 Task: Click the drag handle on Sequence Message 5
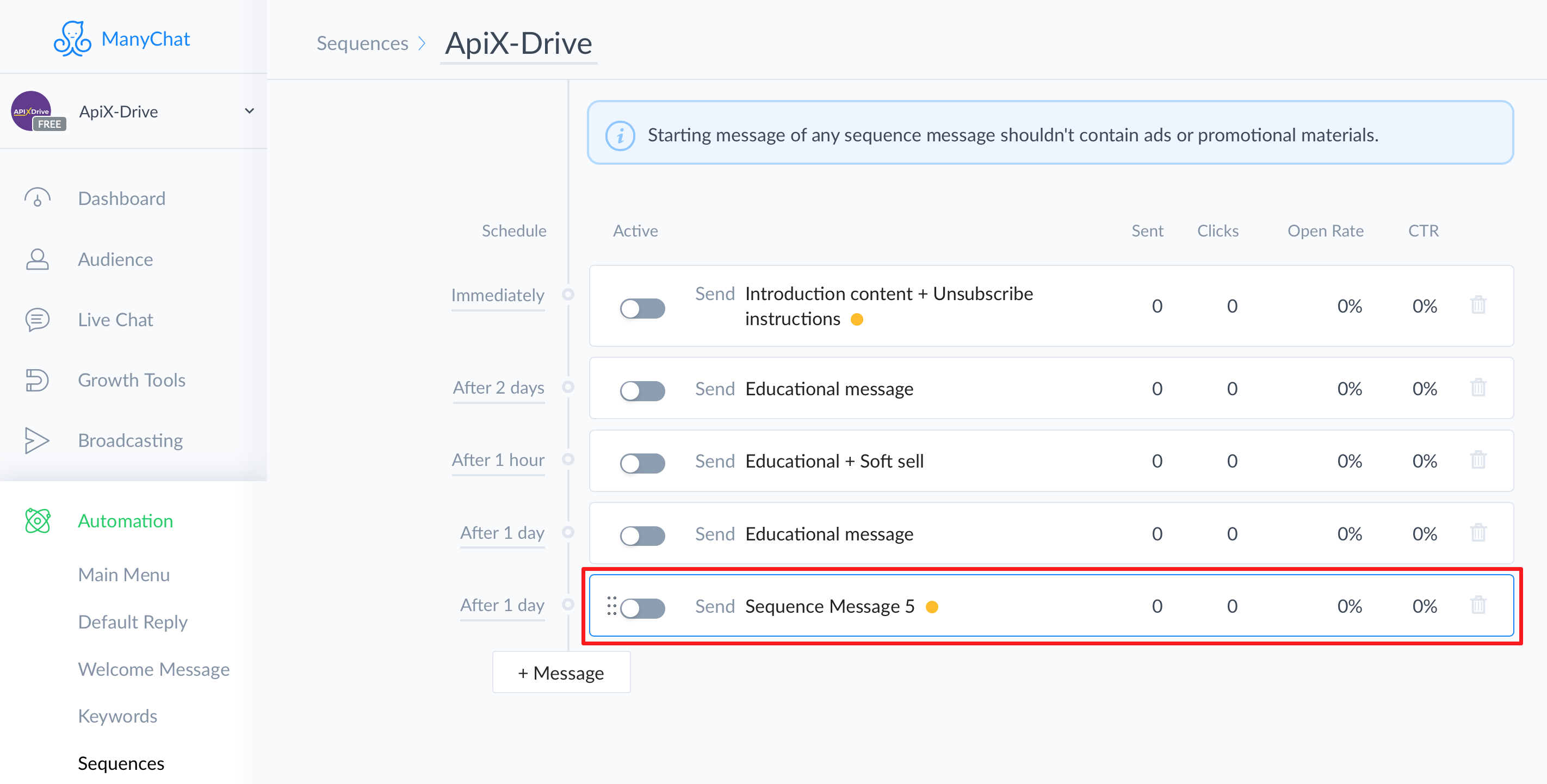611,606
